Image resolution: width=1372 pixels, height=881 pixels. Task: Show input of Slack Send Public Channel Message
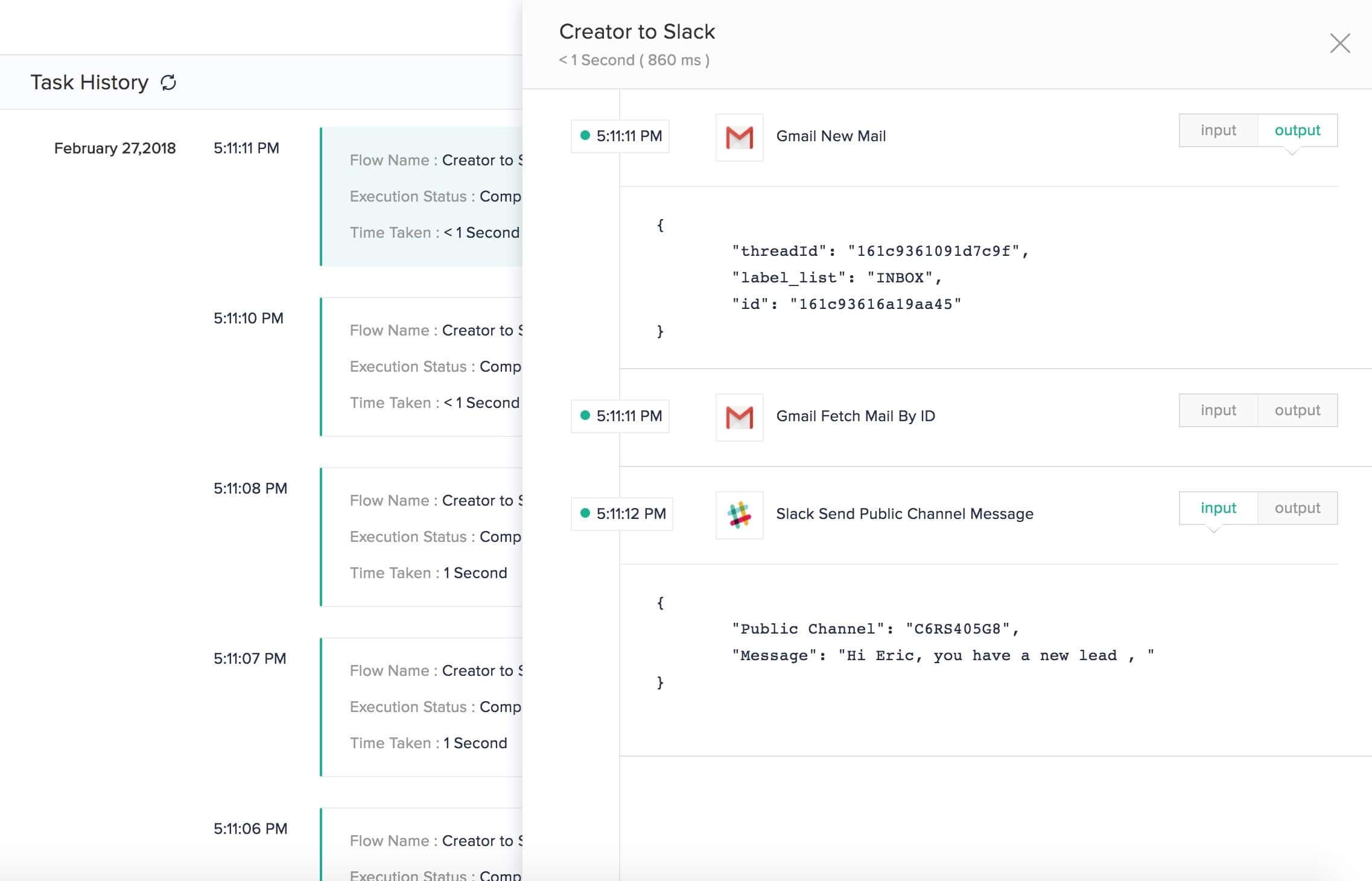point(1218,508)
